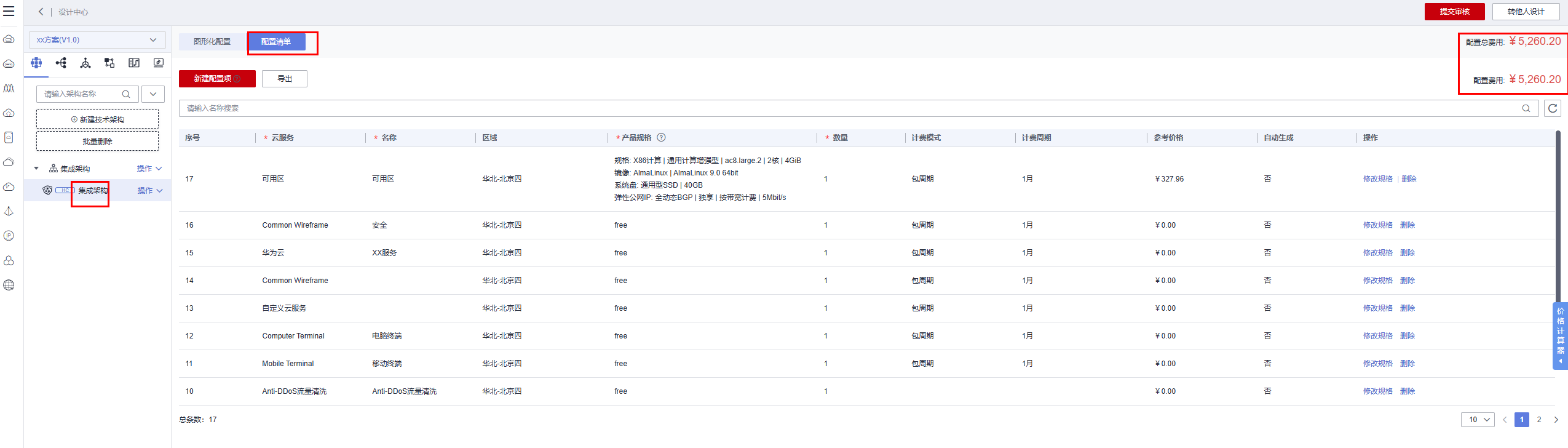Click 删除 for row 17 可用区

coord(1409,179)
